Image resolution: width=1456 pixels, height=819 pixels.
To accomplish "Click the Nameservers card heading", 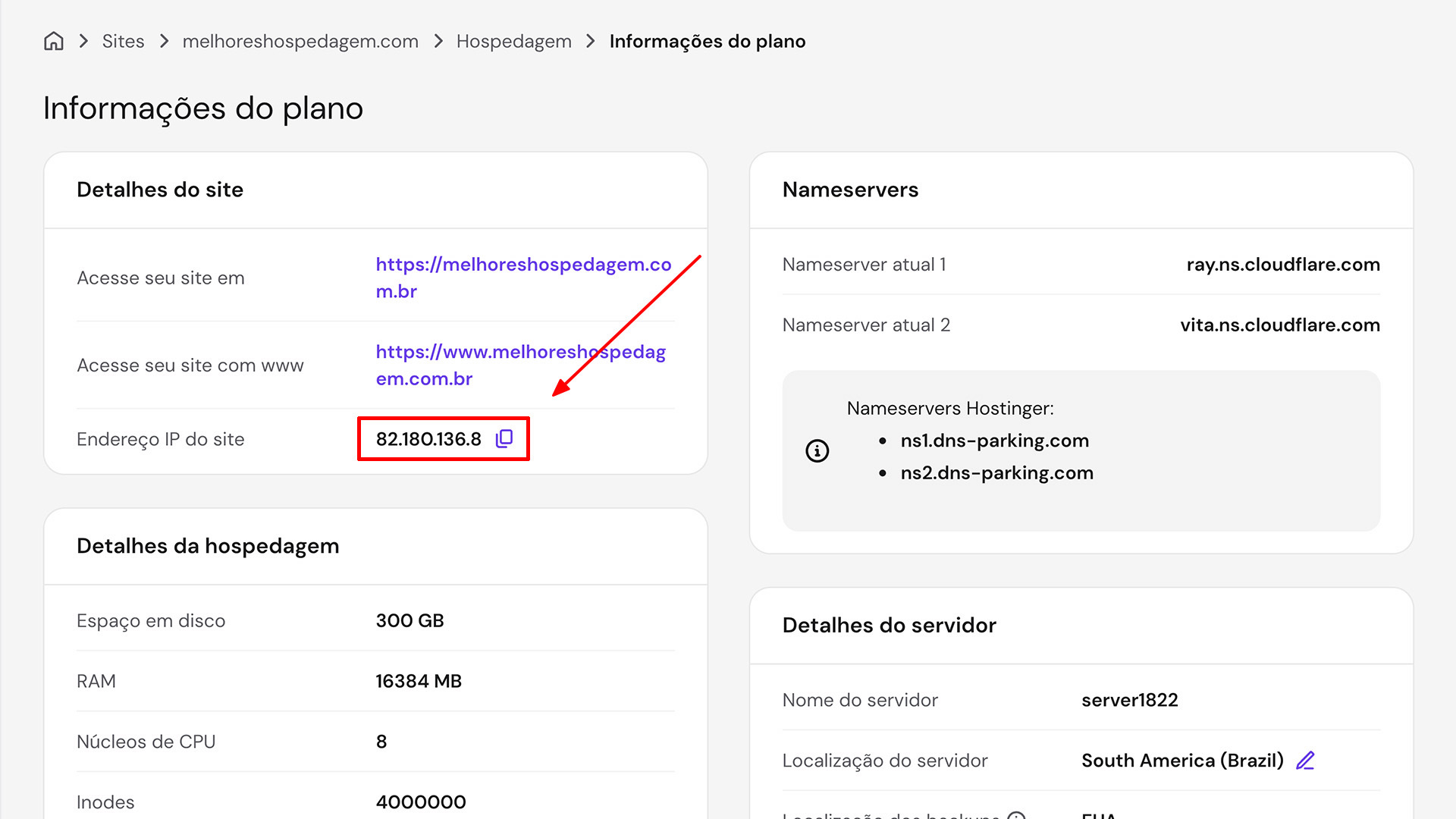I will click(x=850, y=190).
